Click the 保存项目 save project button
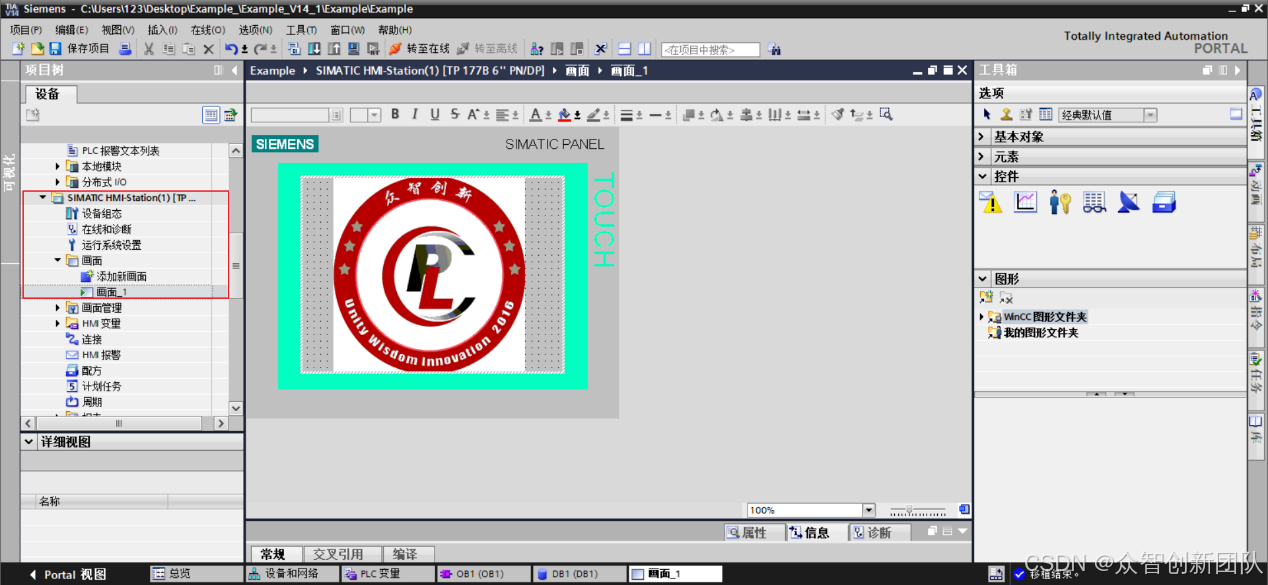 (88, 48)
